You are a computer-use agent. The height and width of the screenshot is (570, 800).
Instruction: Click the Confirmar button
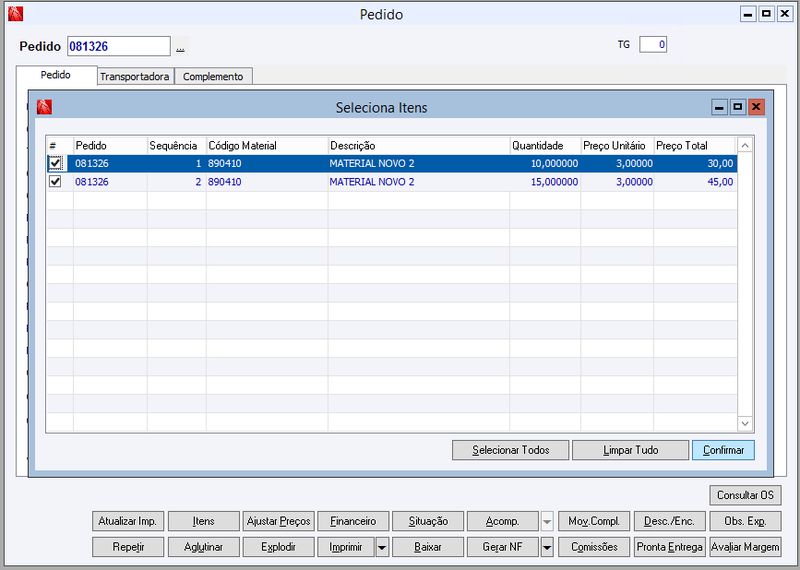[723, 450]
